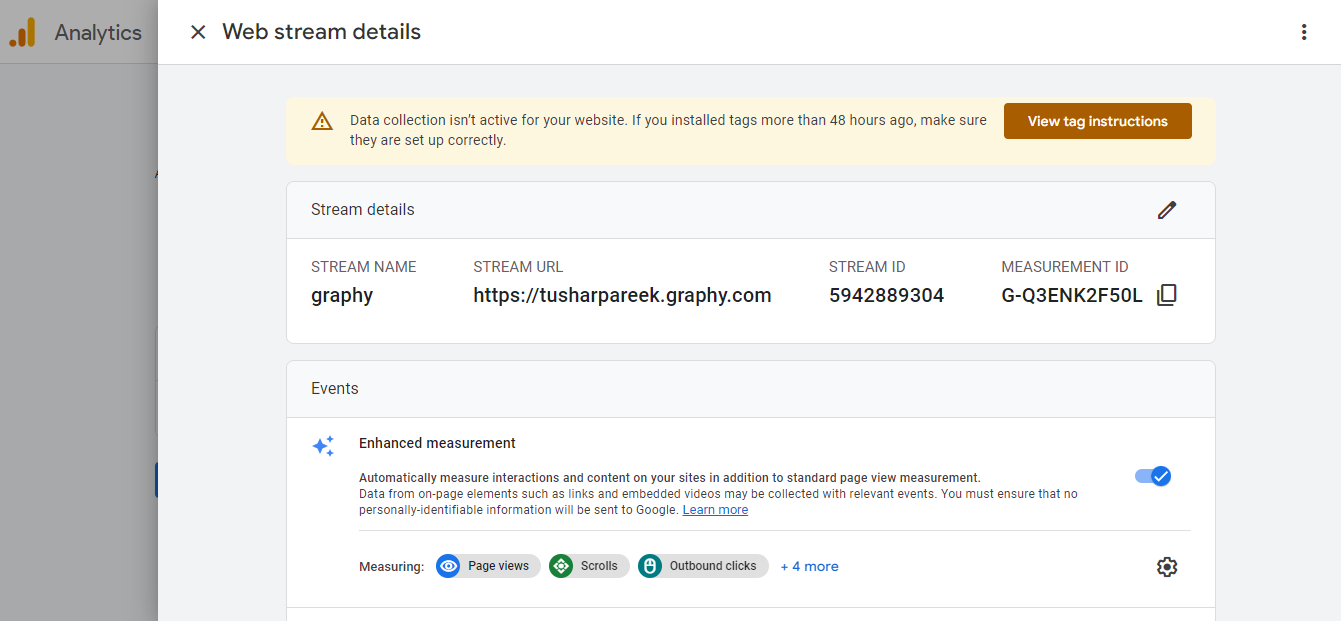1341x621 pixels.
Task: Open the three-dot more options menu
Action: (1303, 32)
